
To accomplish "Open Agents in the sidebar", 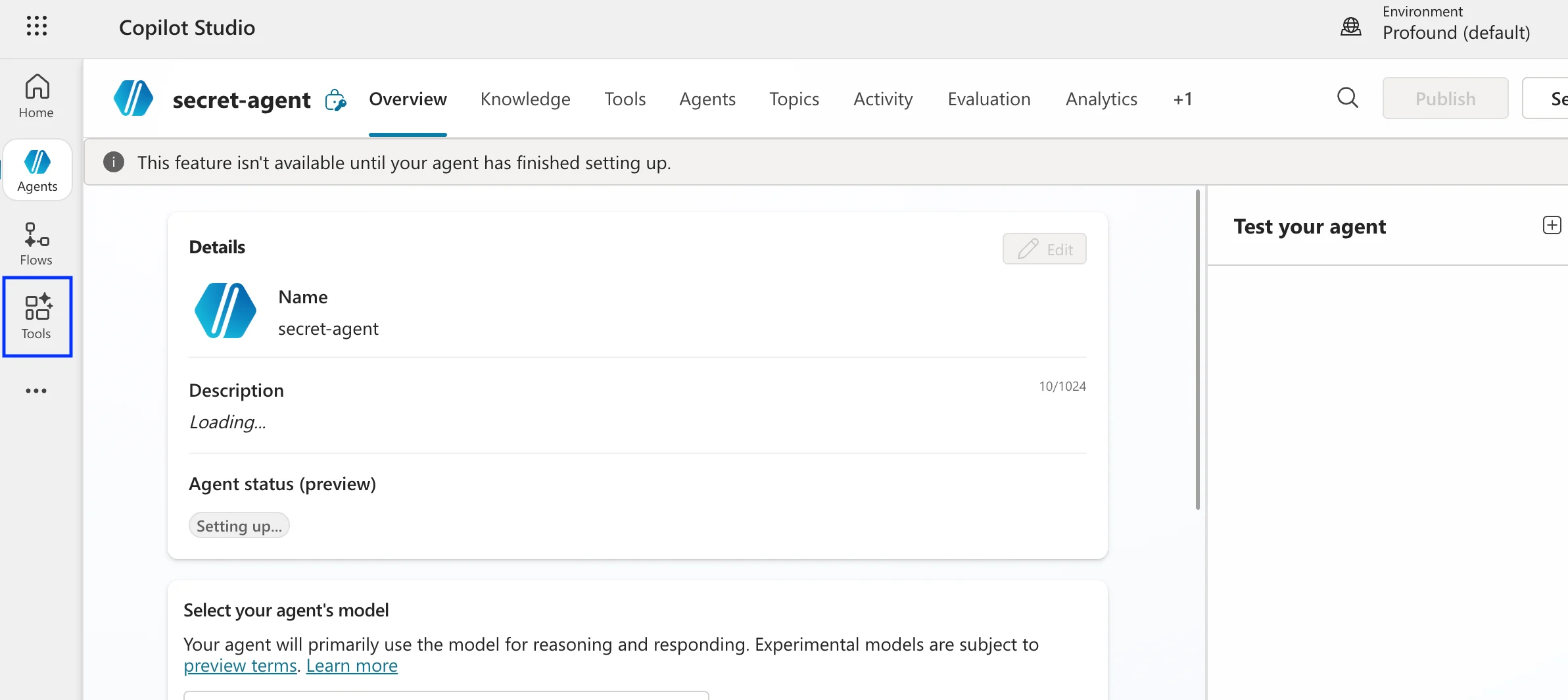I will point(37,170).
